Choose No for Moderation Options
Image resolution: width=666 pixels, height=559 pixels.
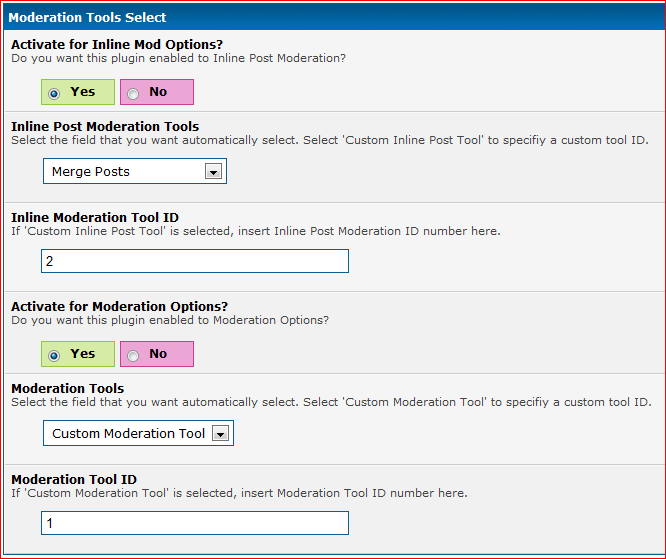(x=133, y=355)
